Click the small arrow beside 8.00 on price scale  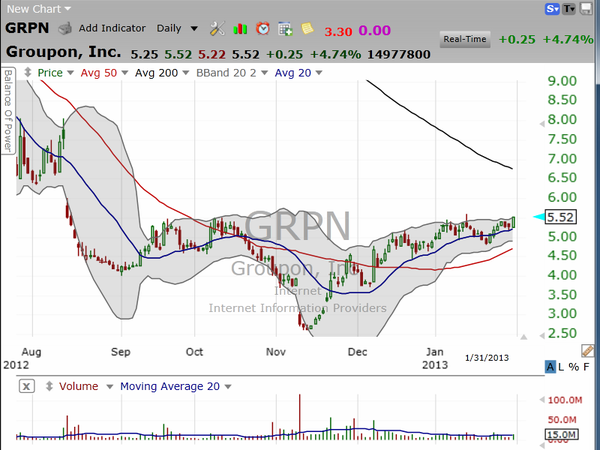tap(542, 124)
